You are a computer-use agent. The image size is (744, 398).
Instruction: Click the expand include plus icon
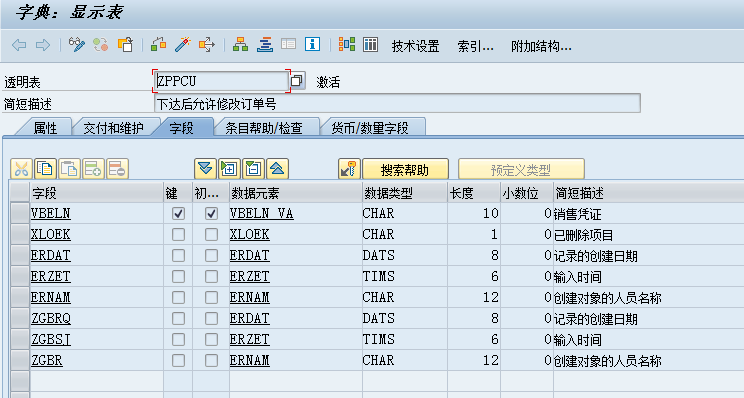click(229, 169)
